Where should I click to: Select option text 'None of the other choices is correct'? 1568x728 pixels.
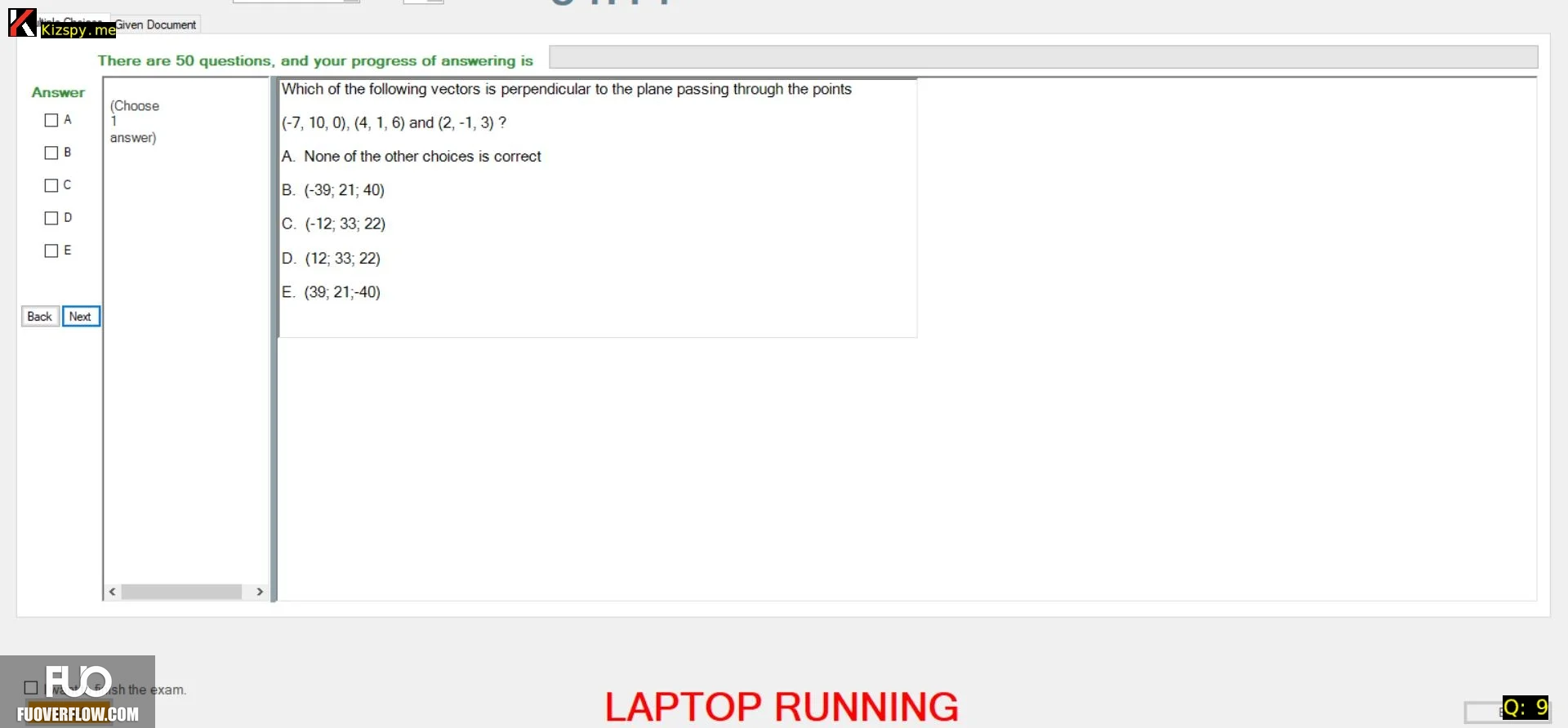[x=422, y=156]
